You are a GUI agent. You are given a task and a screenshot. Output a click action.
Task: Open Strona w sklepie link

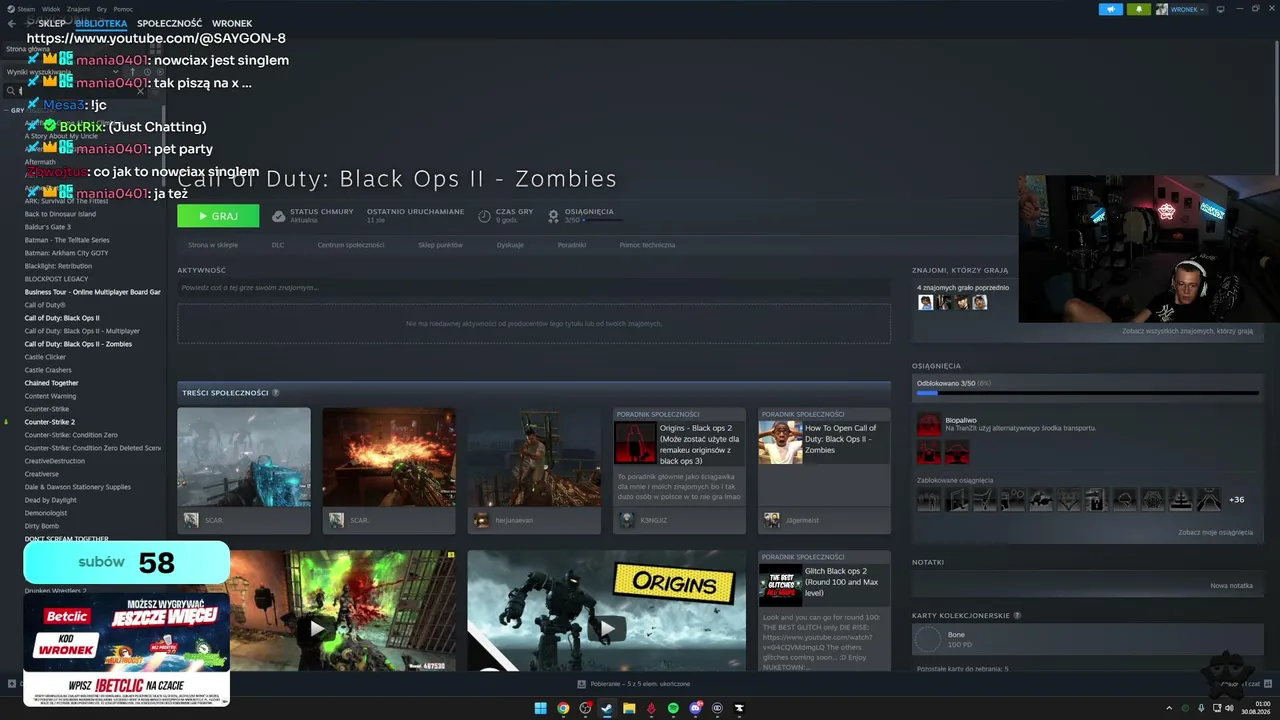click(x=213, y=245)
